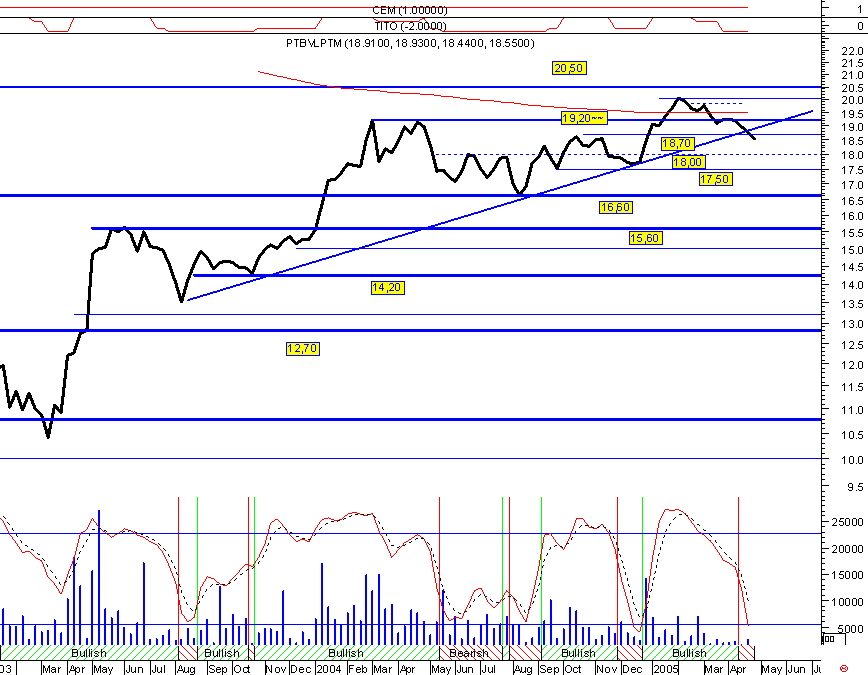Click the 10000 value on volume axis
Screen dimensions: 868x675
point(848,602)
